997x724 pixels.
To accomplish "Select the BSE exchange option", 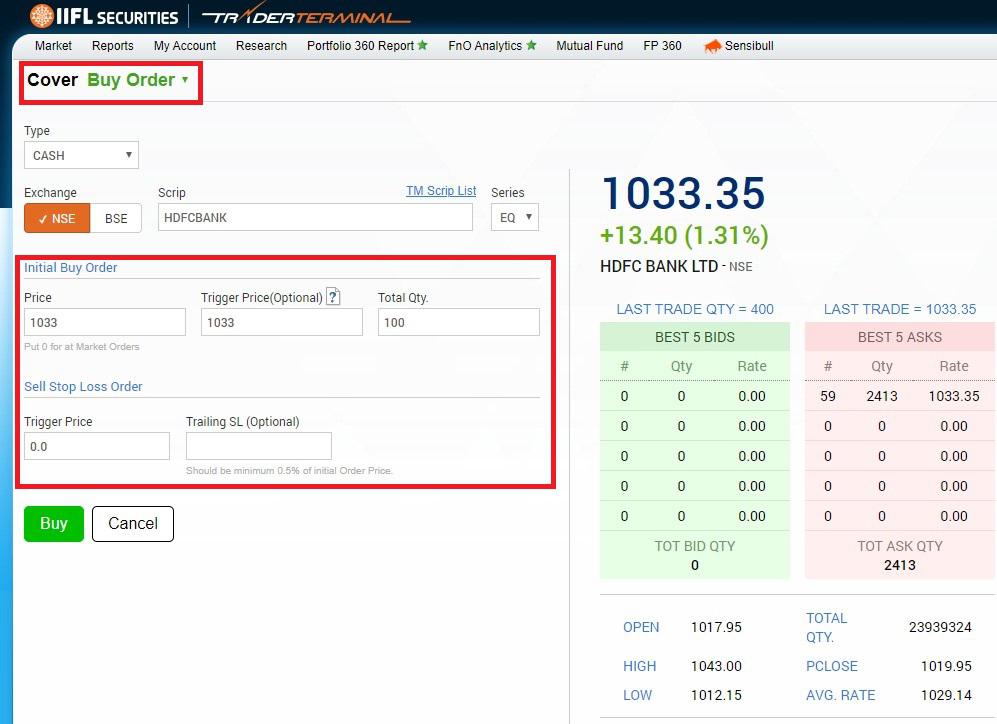I will pos(116,218).
